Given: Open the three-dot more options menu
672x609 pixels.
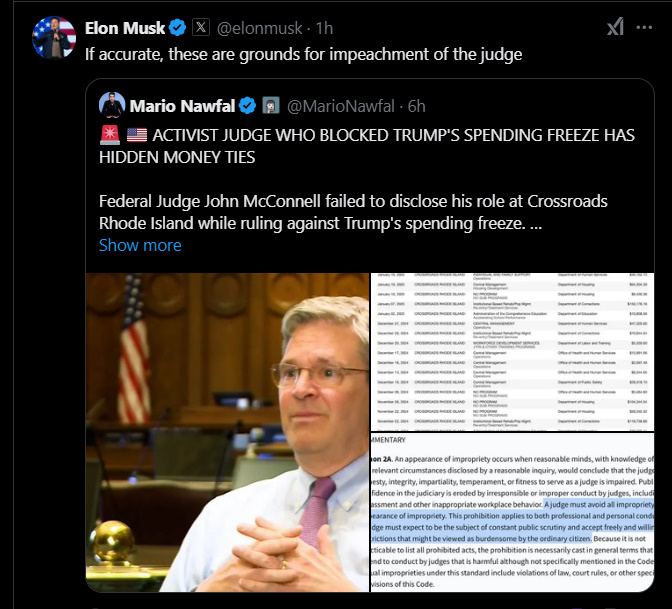Looking at the screenshot, I should coord(644,27).
